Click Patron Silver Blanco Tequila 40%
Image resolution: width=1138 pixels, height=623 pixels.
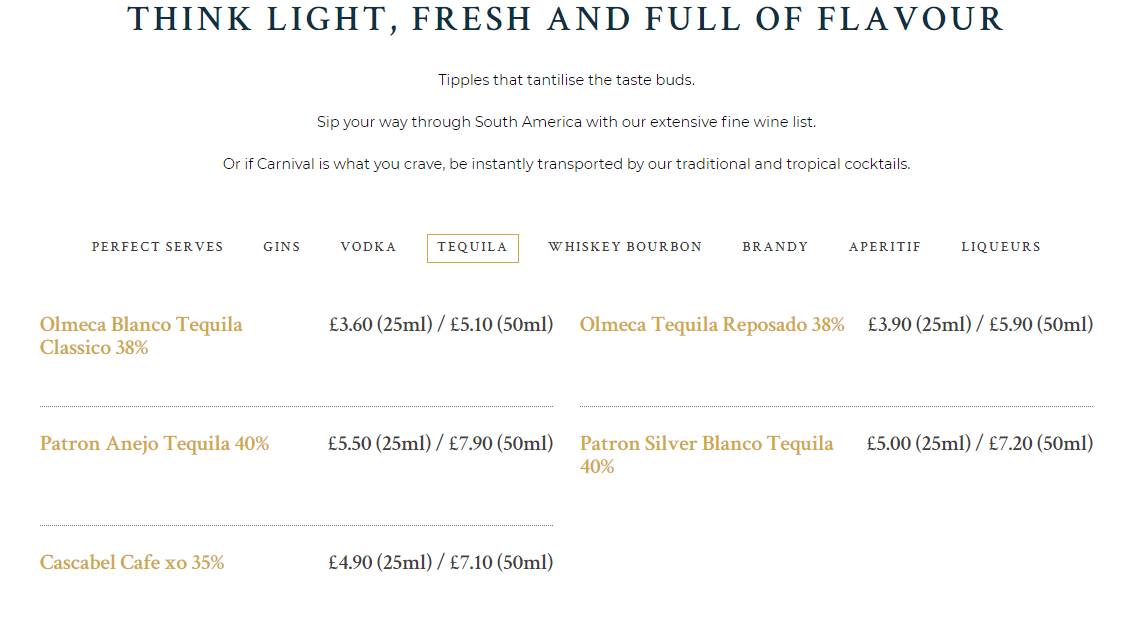pyautogui.click(x=707, y=455)
